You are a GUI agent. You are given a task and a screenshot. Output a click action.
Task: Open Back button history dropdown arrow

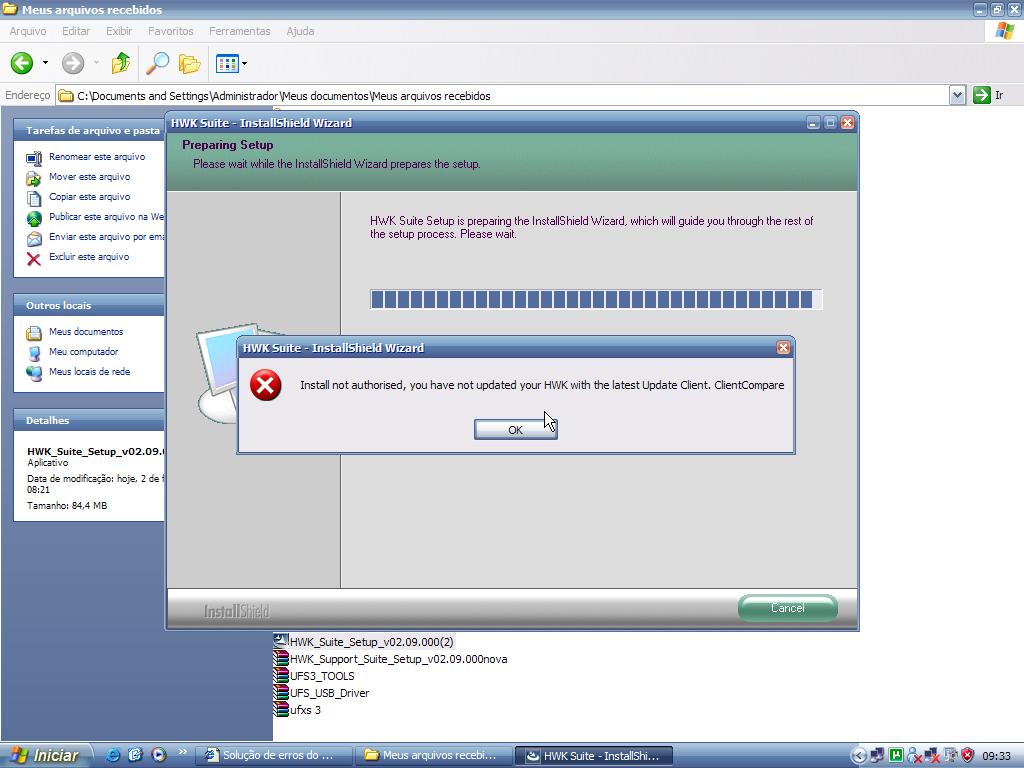pyautogui.click(x=45, y=63)
